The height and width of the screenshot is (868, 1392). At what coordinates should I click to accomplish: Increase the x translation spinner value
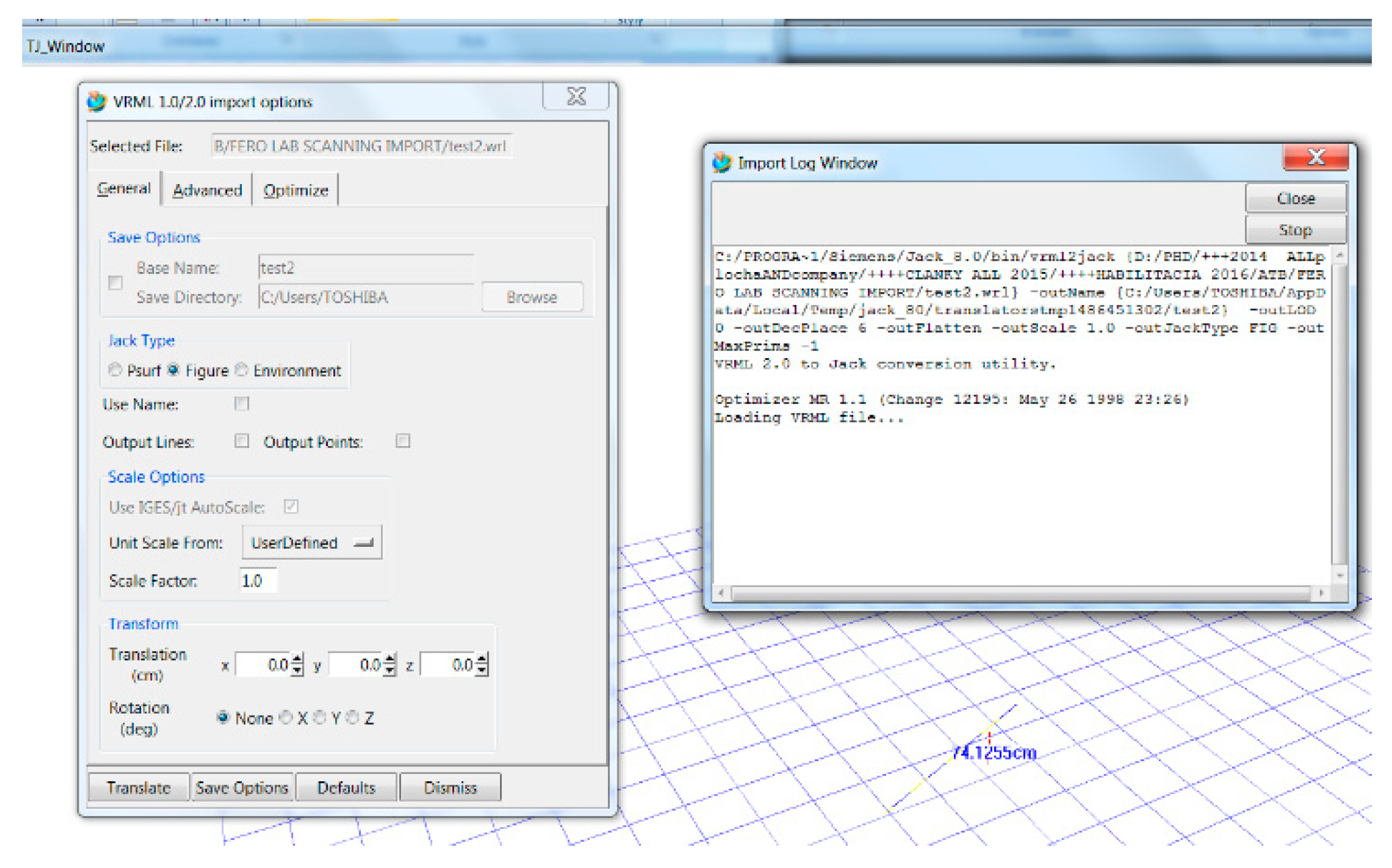[298, 659]
